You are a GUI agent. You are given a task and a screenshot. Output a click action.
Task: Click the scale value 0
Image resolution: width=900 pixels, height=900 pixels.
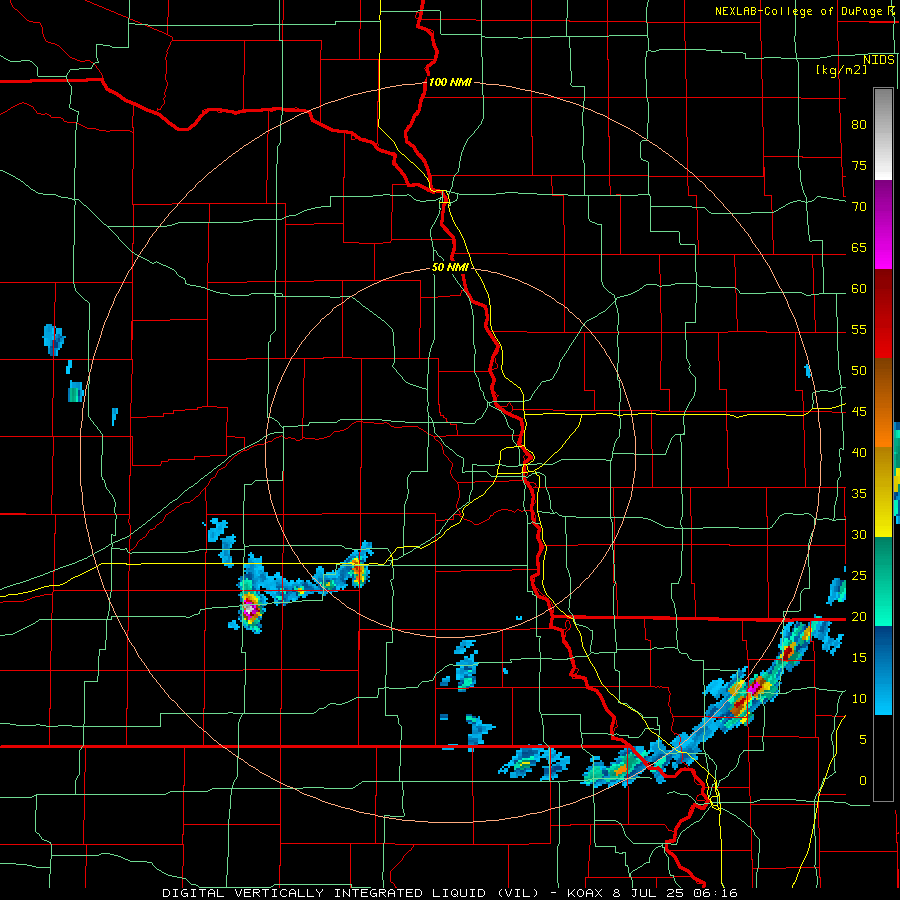(x=863, y=781)
